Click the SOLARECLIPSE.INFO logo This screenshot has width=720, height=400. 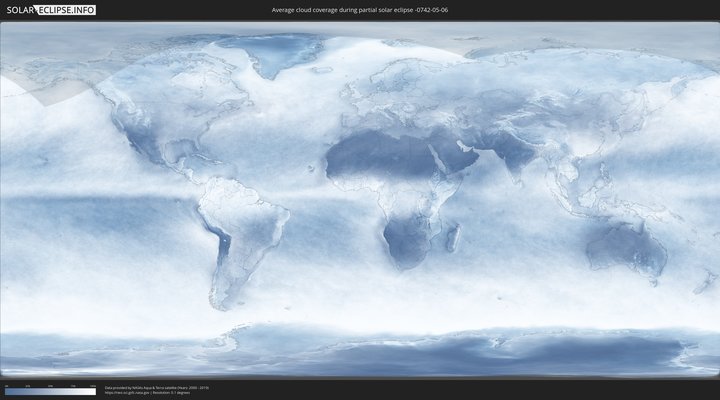click(x=51, y=10)
